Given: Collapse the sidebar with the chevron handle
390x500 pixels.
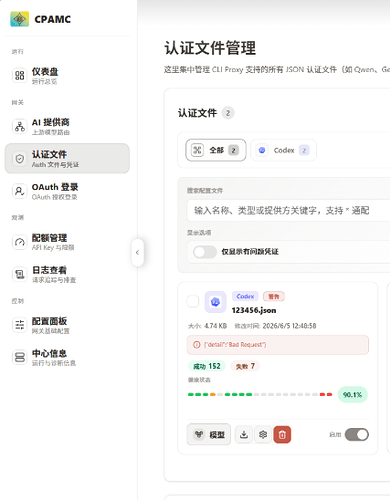Looking at the screenshot, I should coord(137,252).
